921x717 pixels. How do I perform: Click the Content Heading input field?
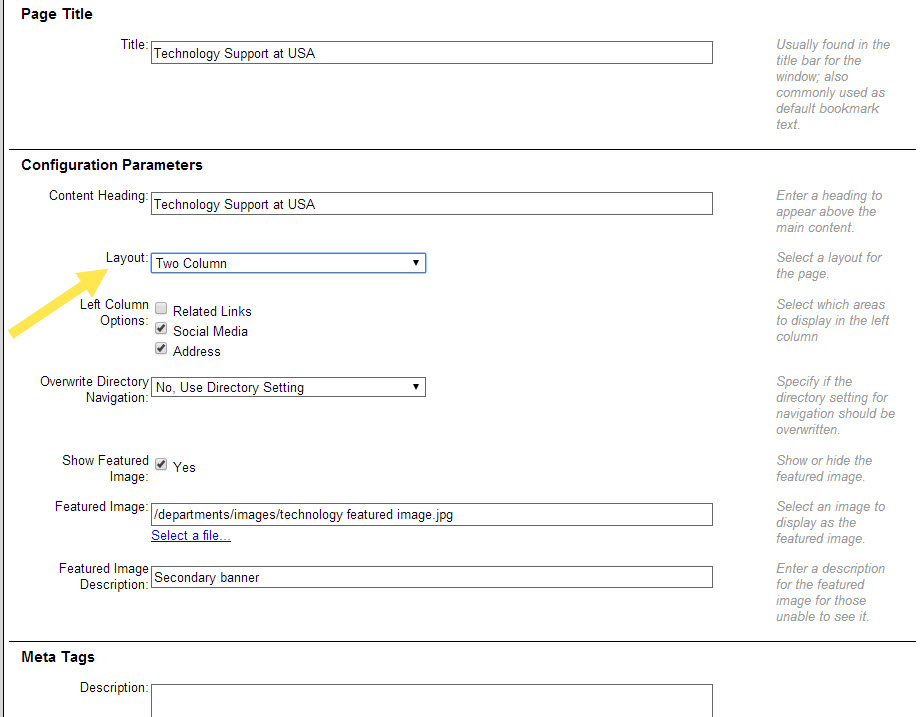432,204
